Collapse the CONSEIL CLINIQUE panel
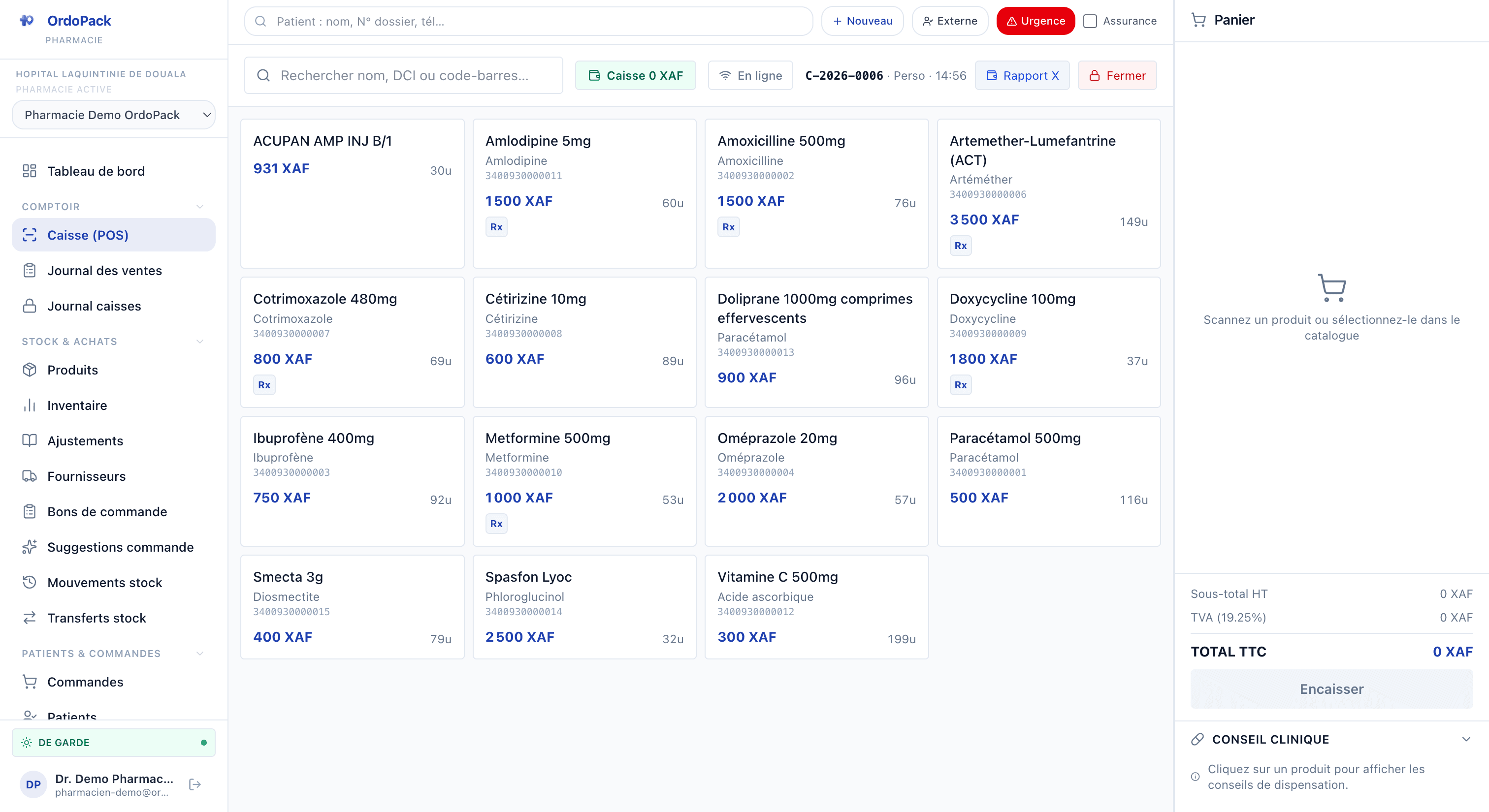The height and width of the screenshot is (812, 1489). point(1466,739)
